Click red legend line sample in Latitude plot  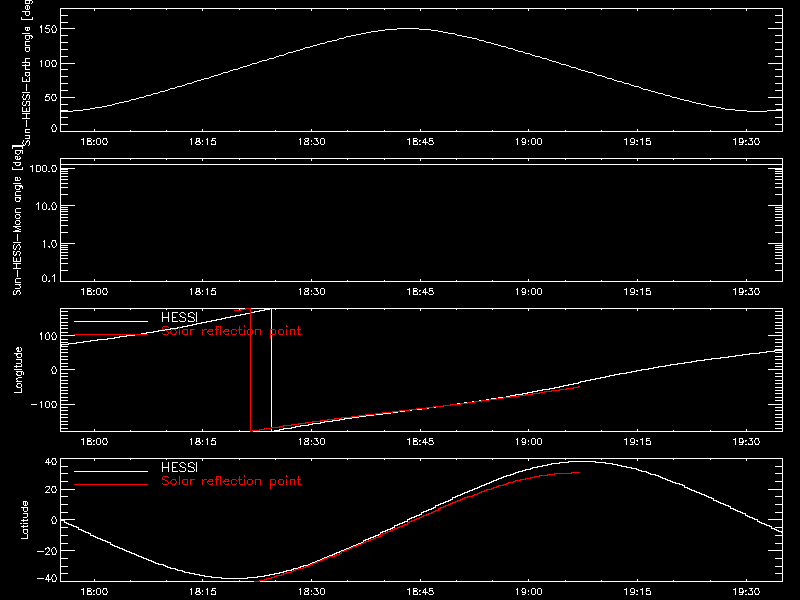click(111, 485)
